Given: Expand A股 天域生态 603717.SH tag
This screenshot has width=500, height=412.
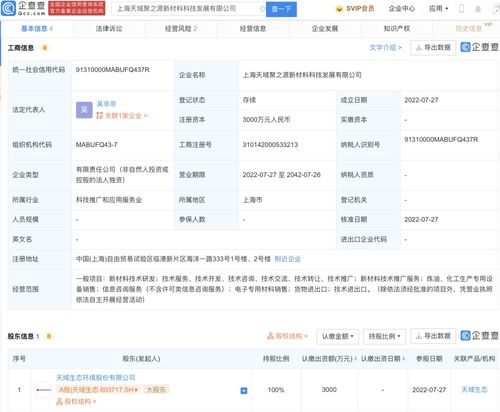Looking at the screenshot, I should [x=98, y=389].
